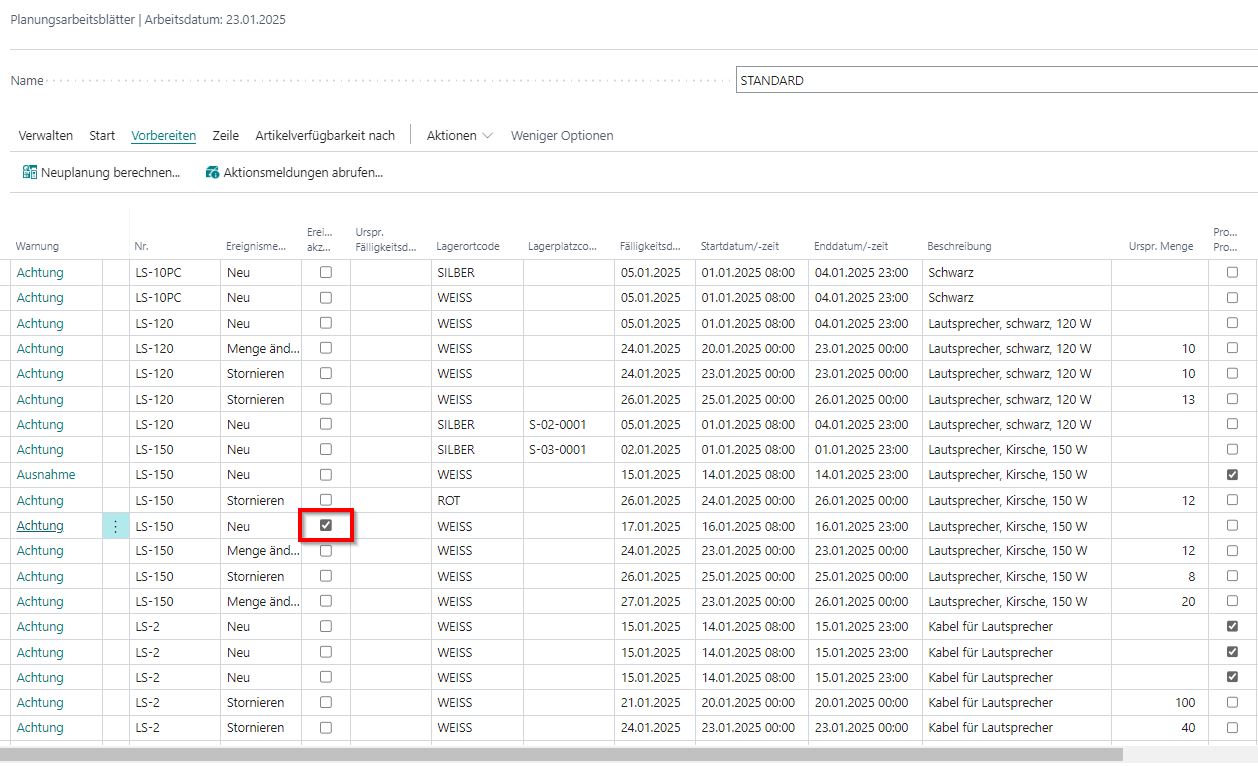Click the original quantity cell showing 40
Viewport: 1258px width, 766px height.
click(x=1161, y=727)
